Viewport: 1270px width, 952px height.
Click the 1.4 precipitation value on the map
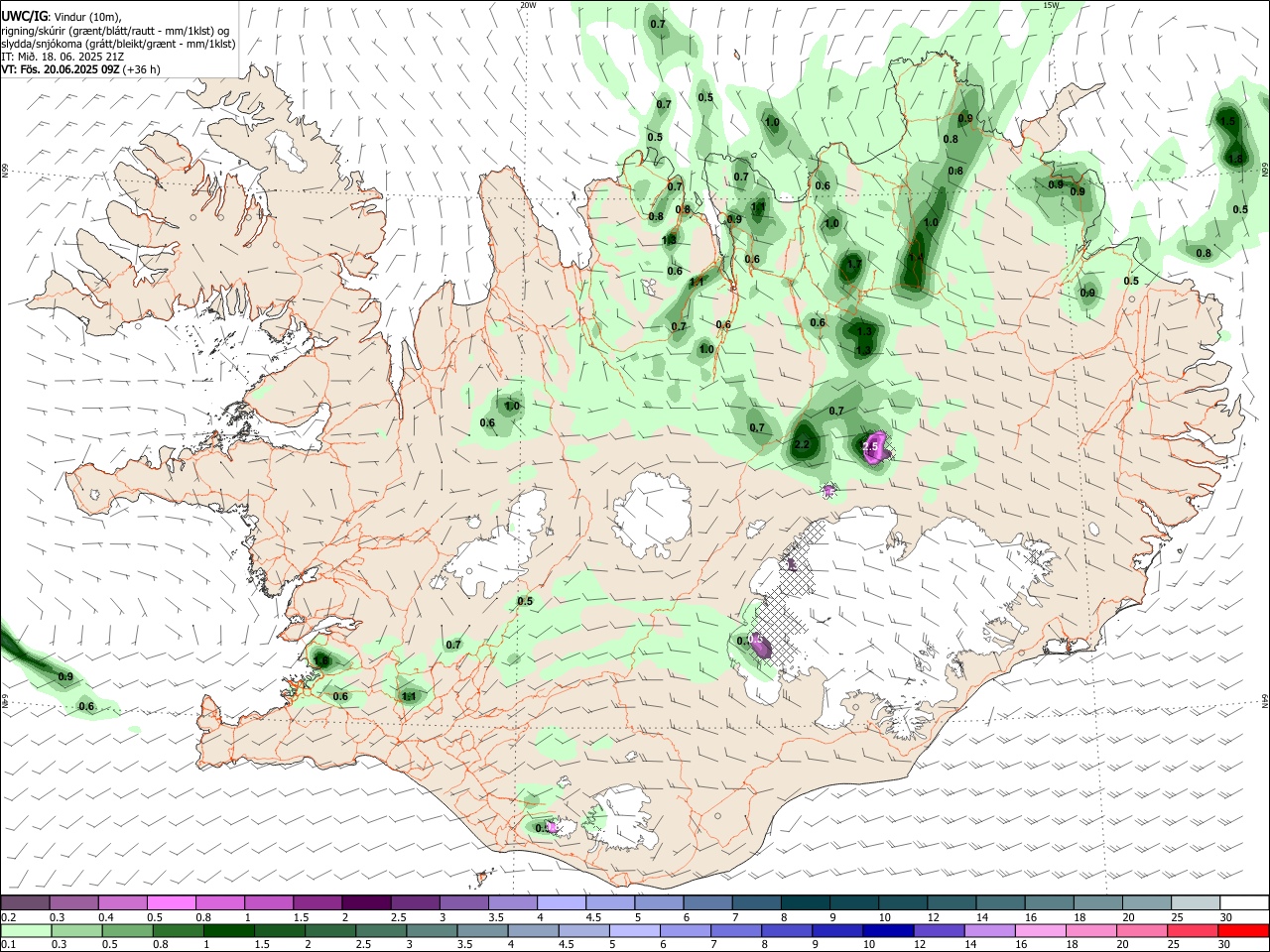click(915, 258)
